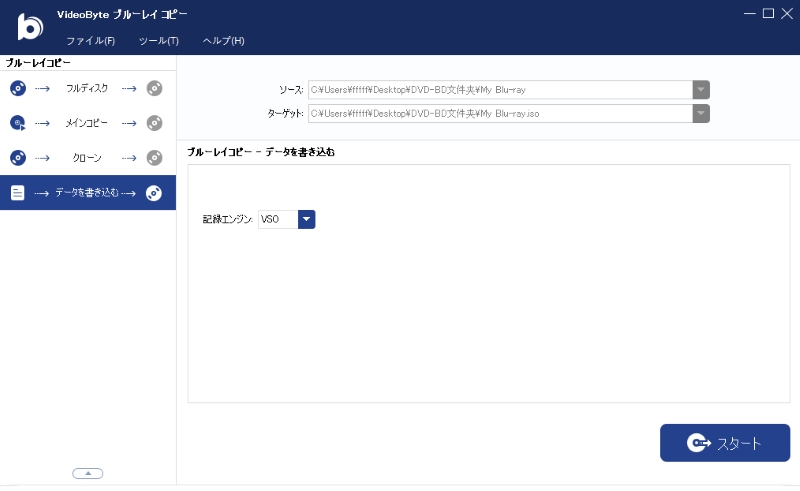
Task: Click inside the ターゲット path field
Action: click(x=500, y=113)
